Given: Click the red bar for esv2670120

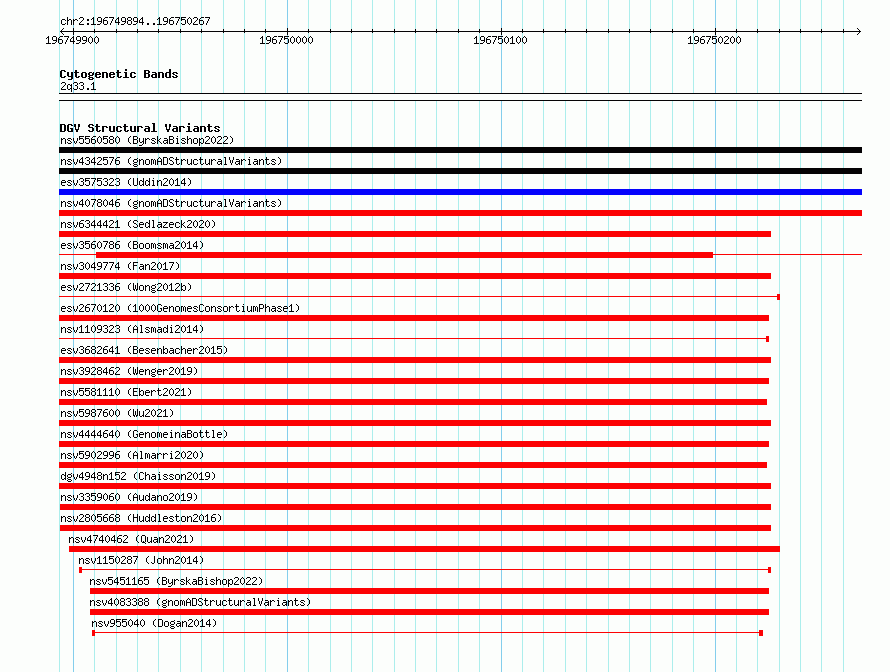Looking at the screenshot, I should point(414,318).
